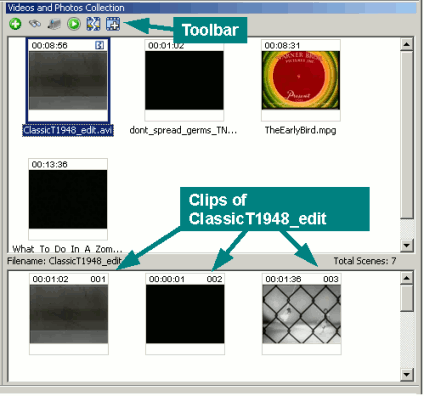The width and height of the screenshot is (424, 396).
Task: Click down arrow of clips pane scrollbar
Action: click(407, 374)
